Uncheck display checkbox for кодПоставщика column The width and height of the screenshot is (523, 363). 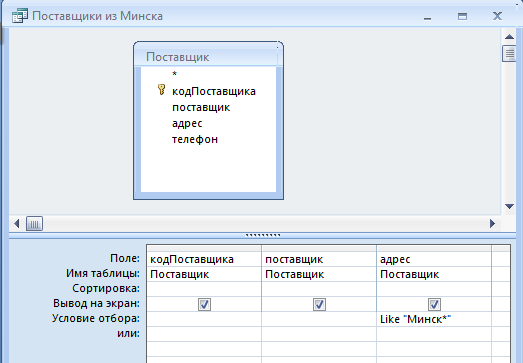click(x=204, y=304)
